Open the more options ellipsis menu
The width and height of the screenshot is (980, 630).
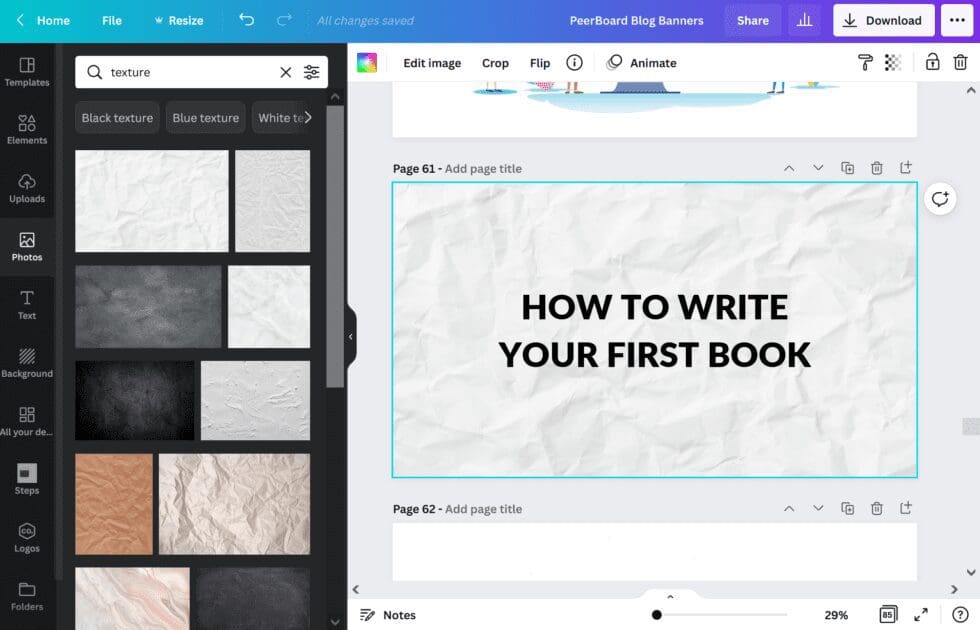(x=957, y=20)
